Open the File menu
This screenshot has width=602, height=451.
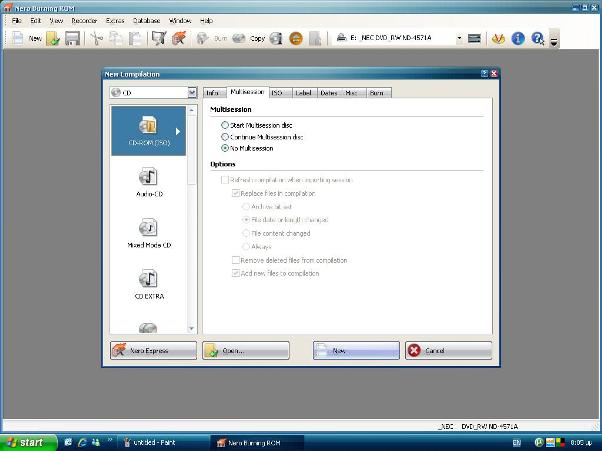point(17,20)
